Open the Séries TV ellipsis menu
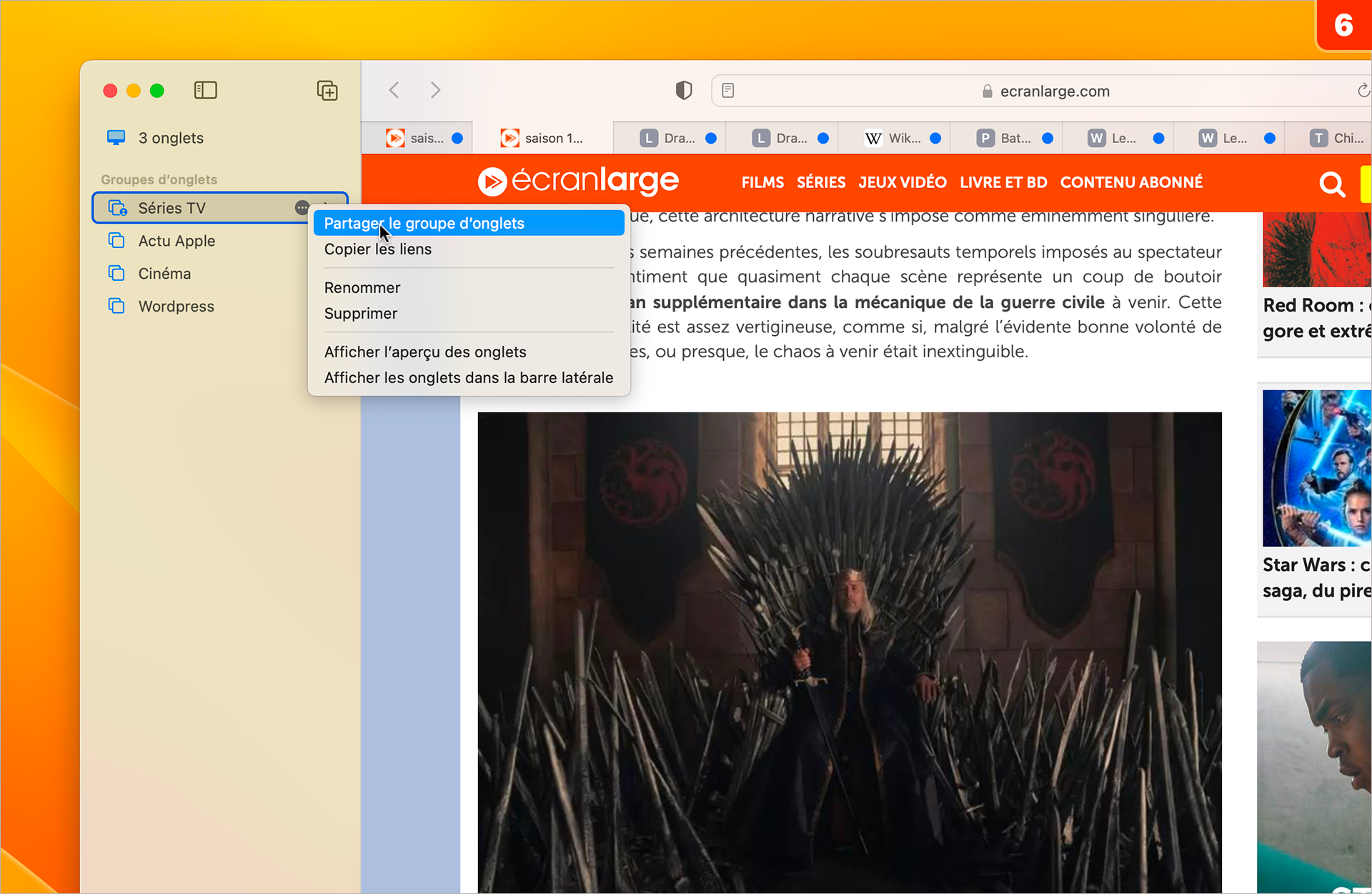The height and width of the screenshot is (894, 1372). 302,208
